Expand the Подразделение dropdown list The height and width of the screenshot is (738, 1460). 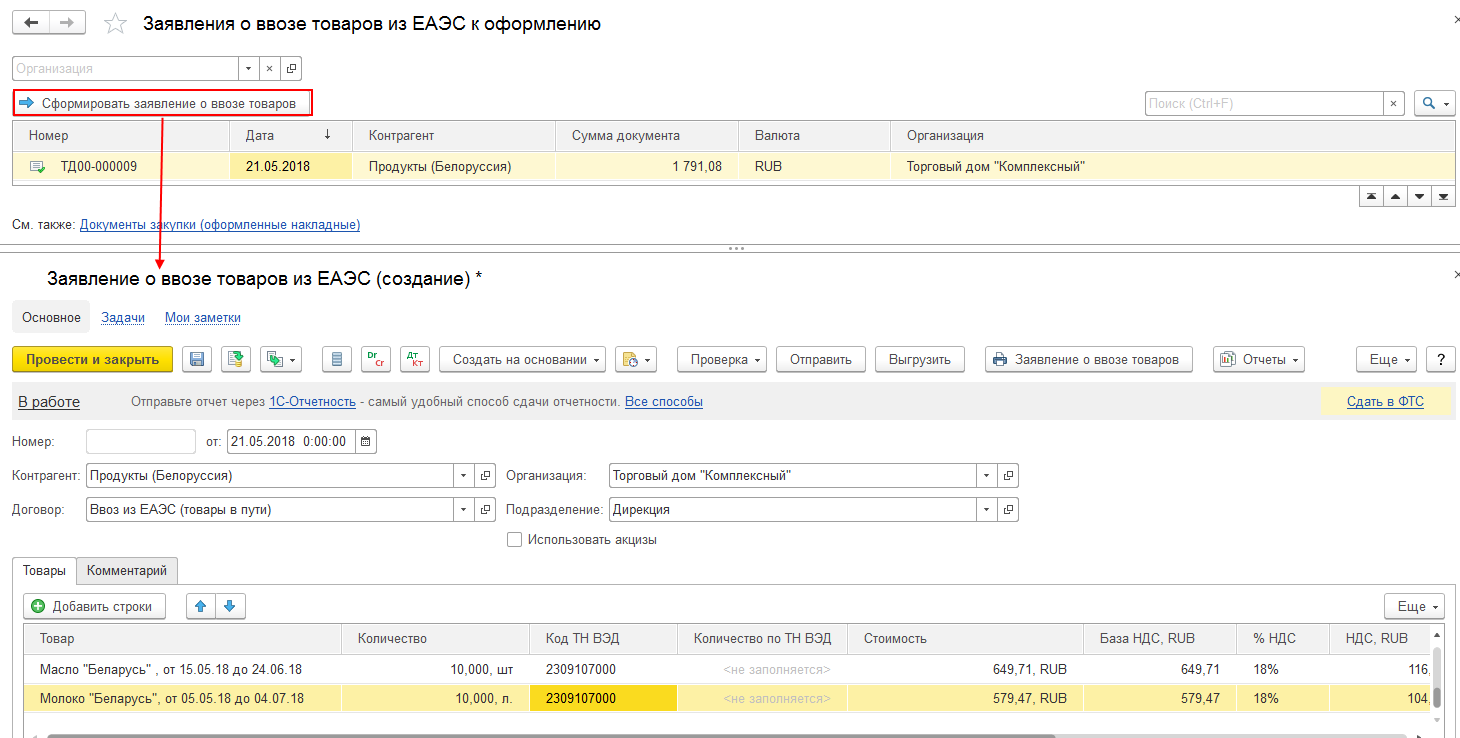[987, 510]
